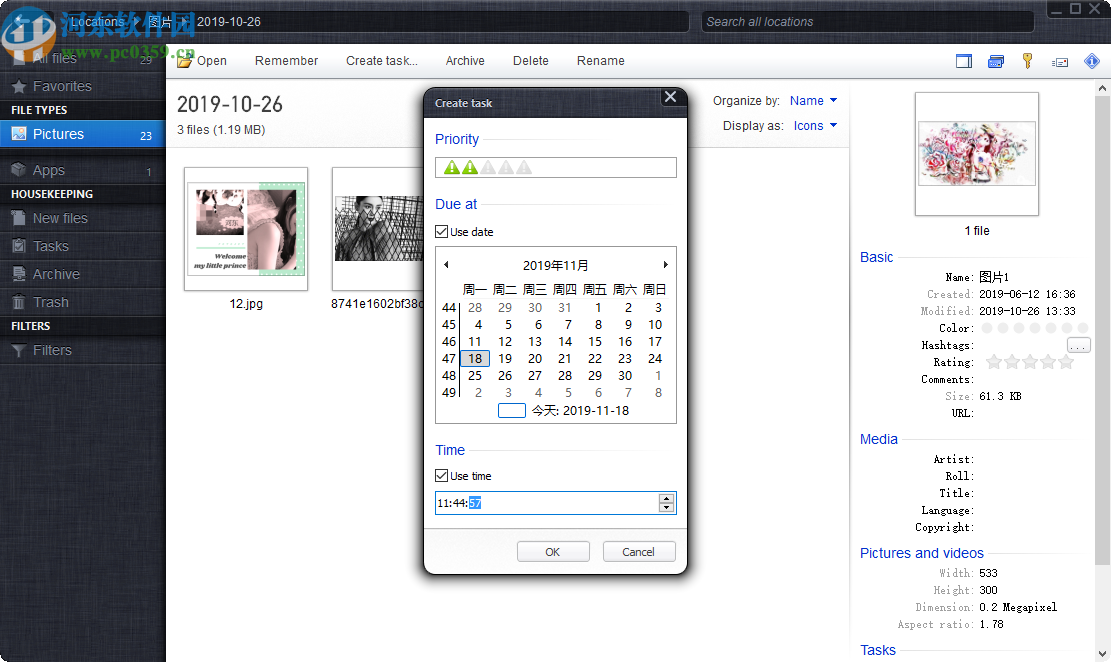Pick the fourth Color dot in Basic
Screen dimensions: 1111x662
tap(1035, 328)
